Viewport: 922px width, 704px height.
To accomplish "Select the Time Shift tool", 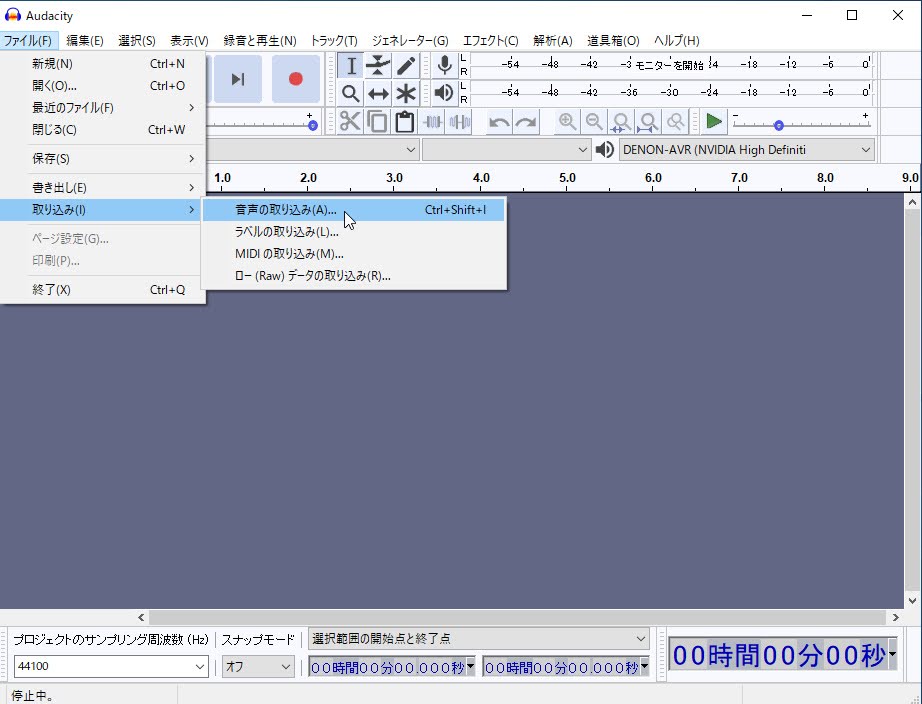I will point(378,93).
